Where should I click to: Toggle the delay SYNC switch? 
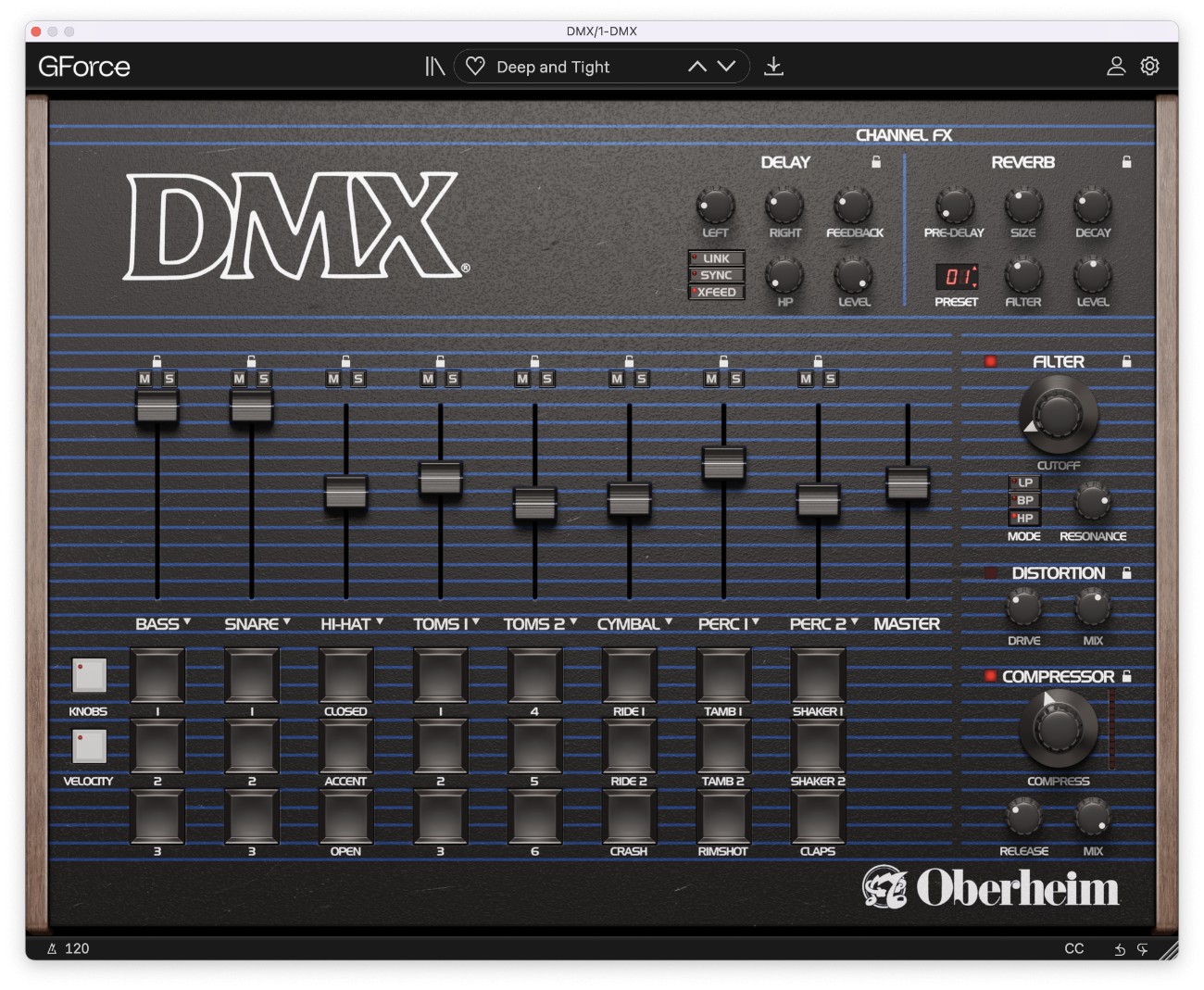click(716, 275)
